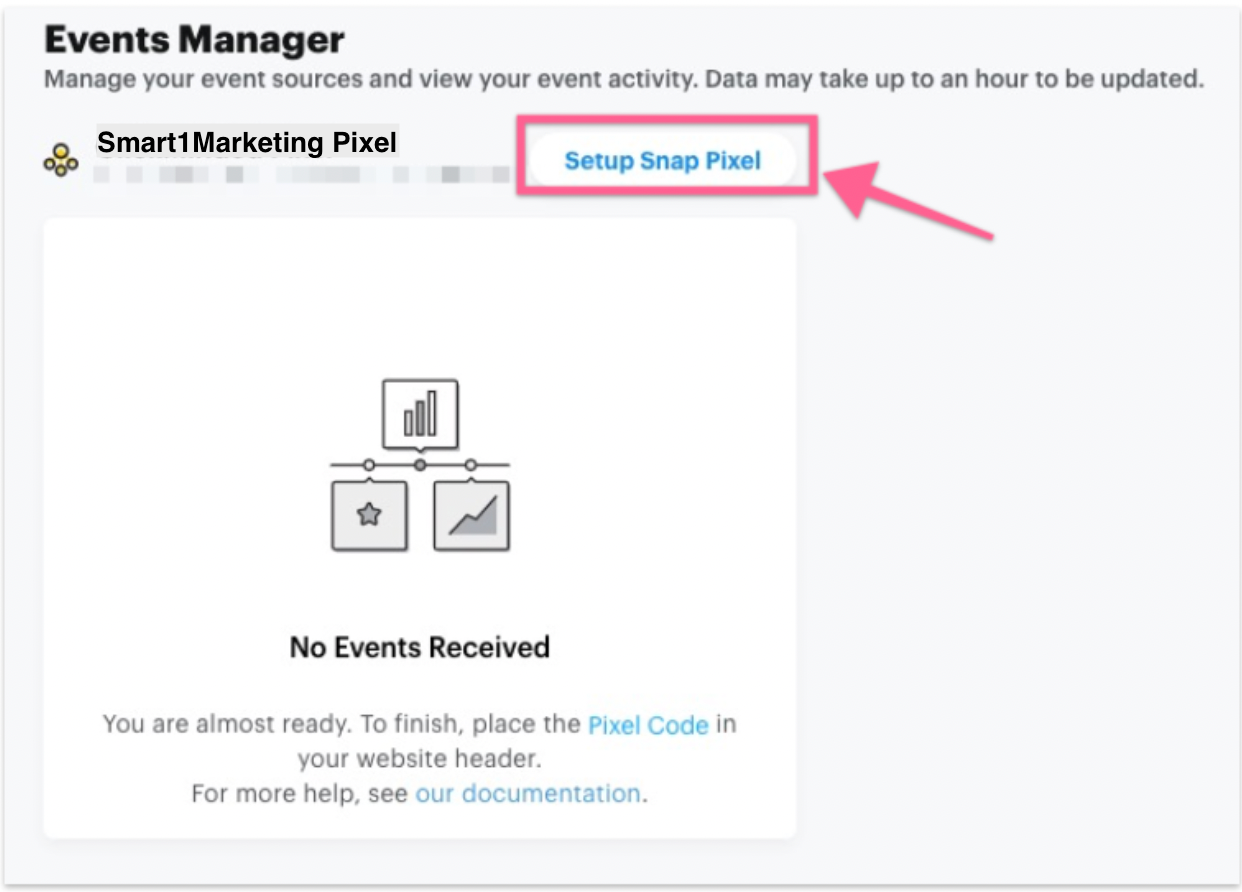
Task: Select the star tile in the illustration
Action: point(369,515)
